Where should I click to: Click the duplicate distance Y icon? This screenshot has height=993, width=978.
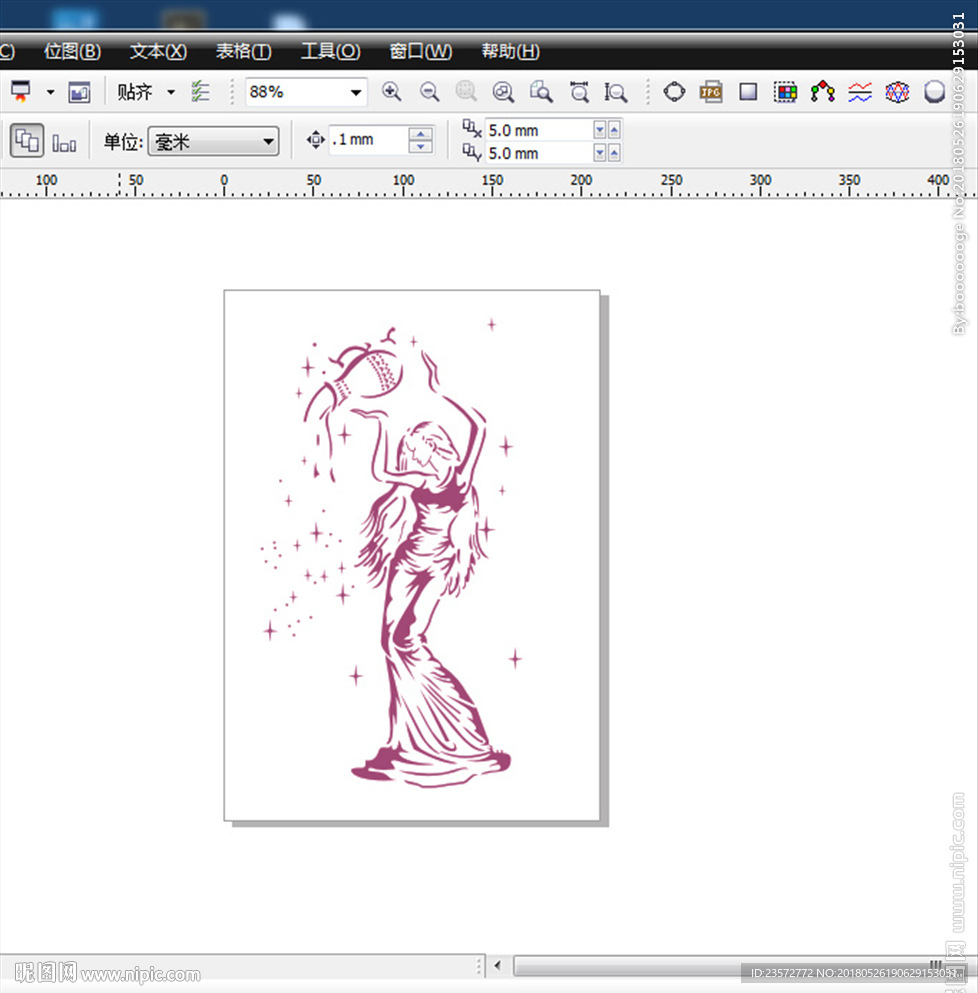click(472, 152)
